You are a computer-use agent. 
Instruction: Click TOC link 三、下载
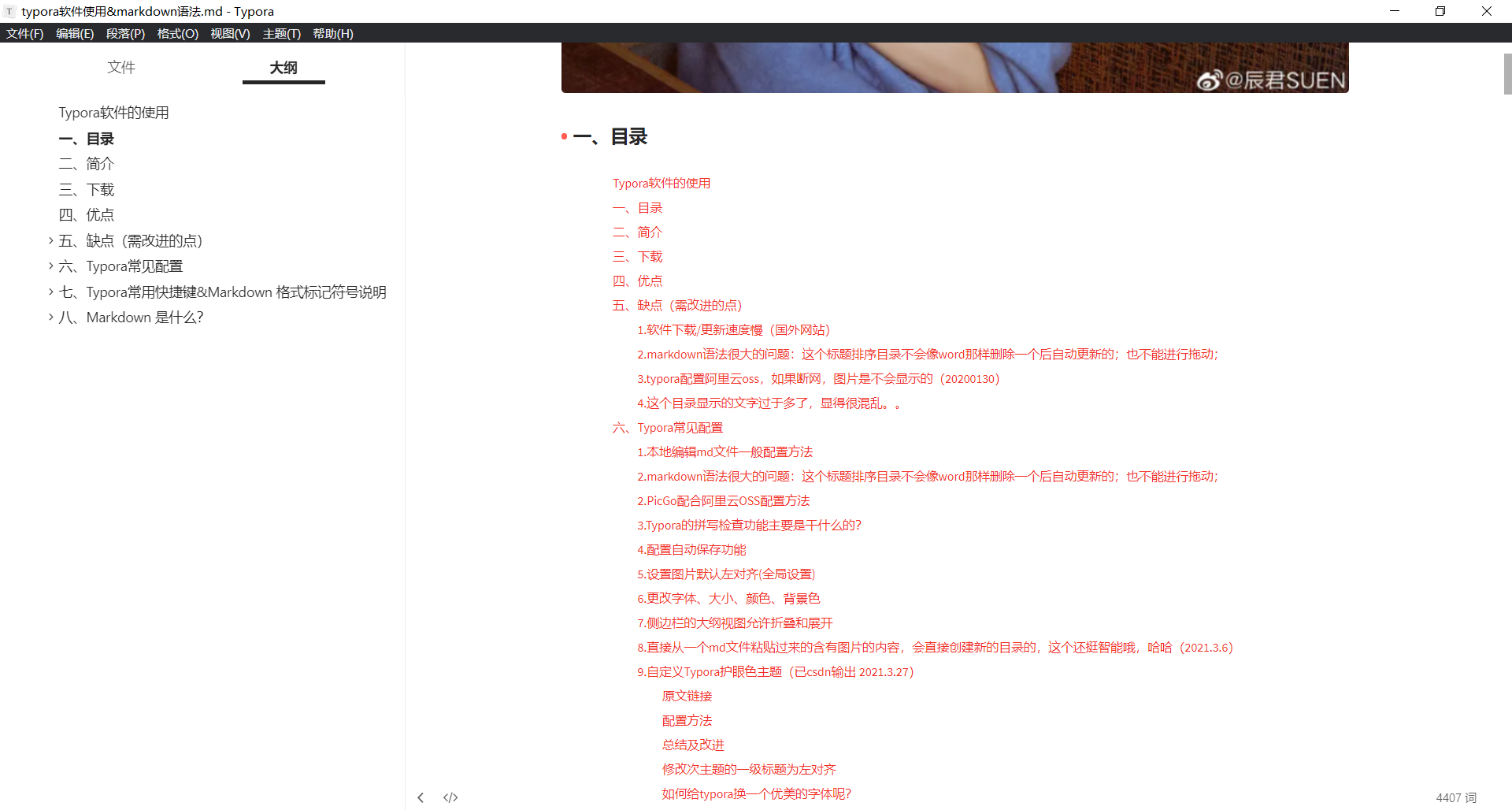(638, 257)
